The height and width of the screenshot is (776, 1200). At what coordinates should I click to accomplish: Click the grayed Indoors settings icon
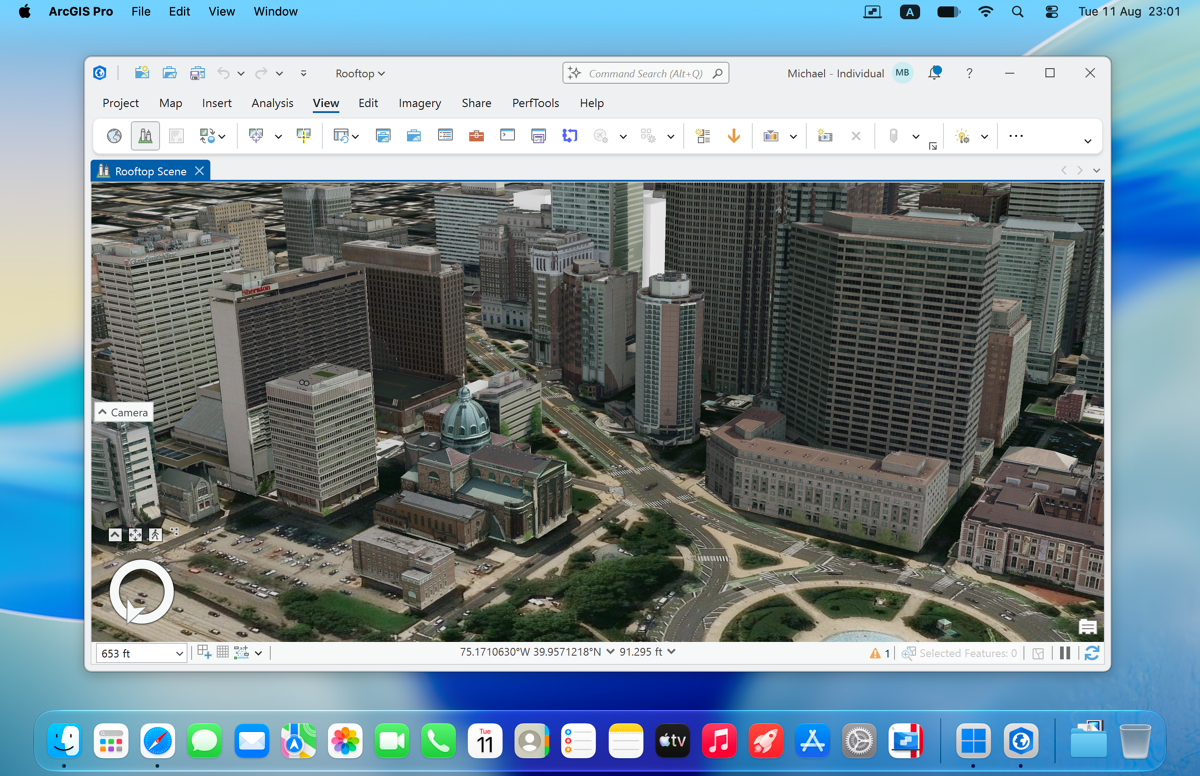(648, 136)
